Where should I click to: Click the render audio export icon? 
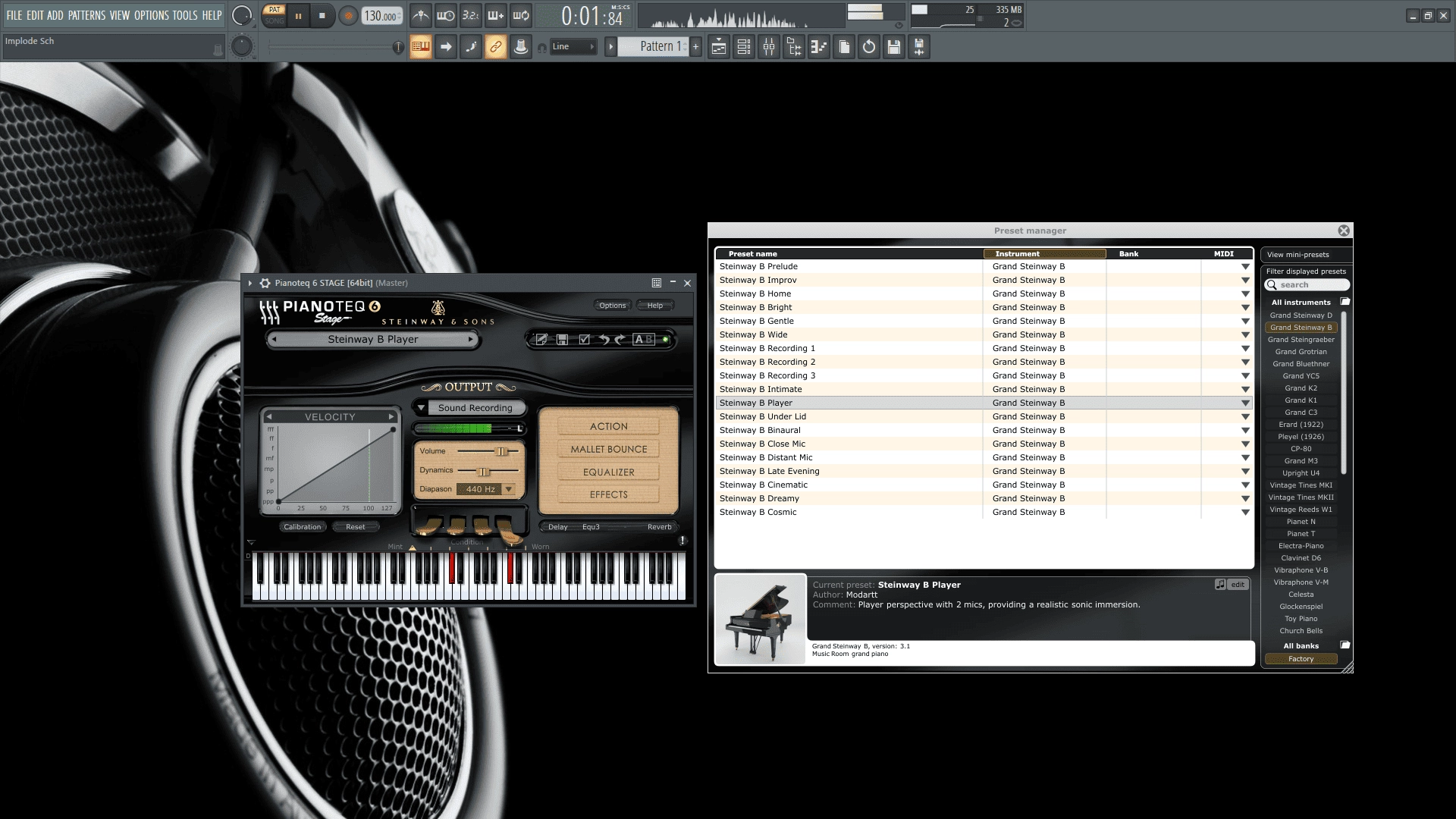918,47
